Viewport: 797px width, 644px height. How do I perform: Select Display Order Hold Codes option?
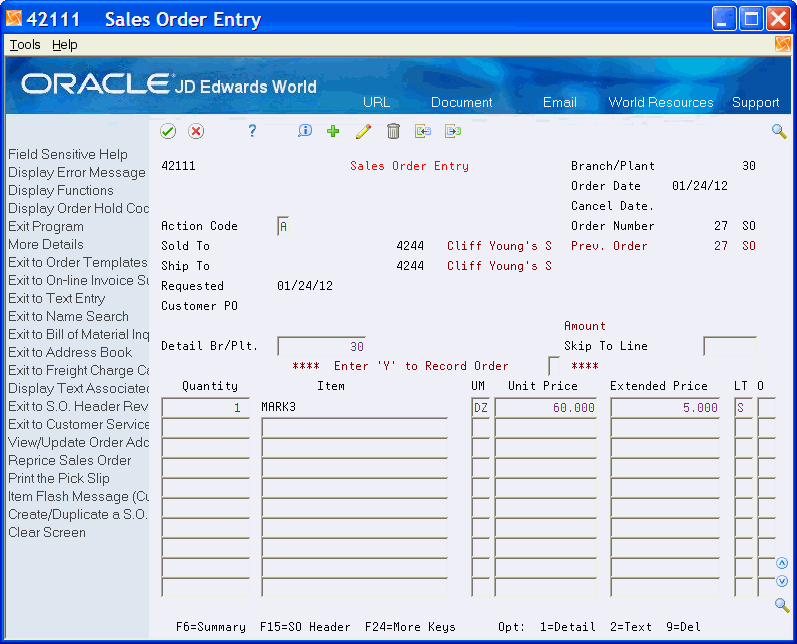click(x=78, y=208)
